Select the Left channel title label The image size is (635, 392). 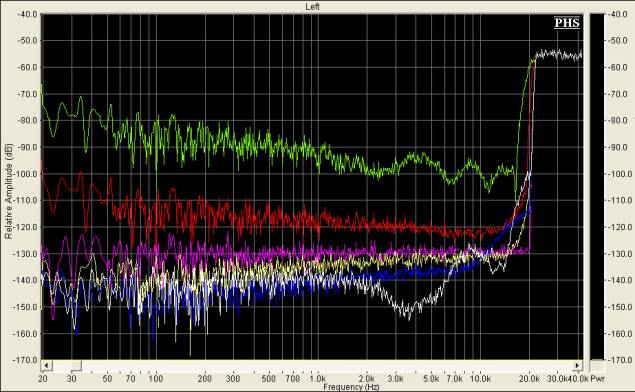[312, 6]
